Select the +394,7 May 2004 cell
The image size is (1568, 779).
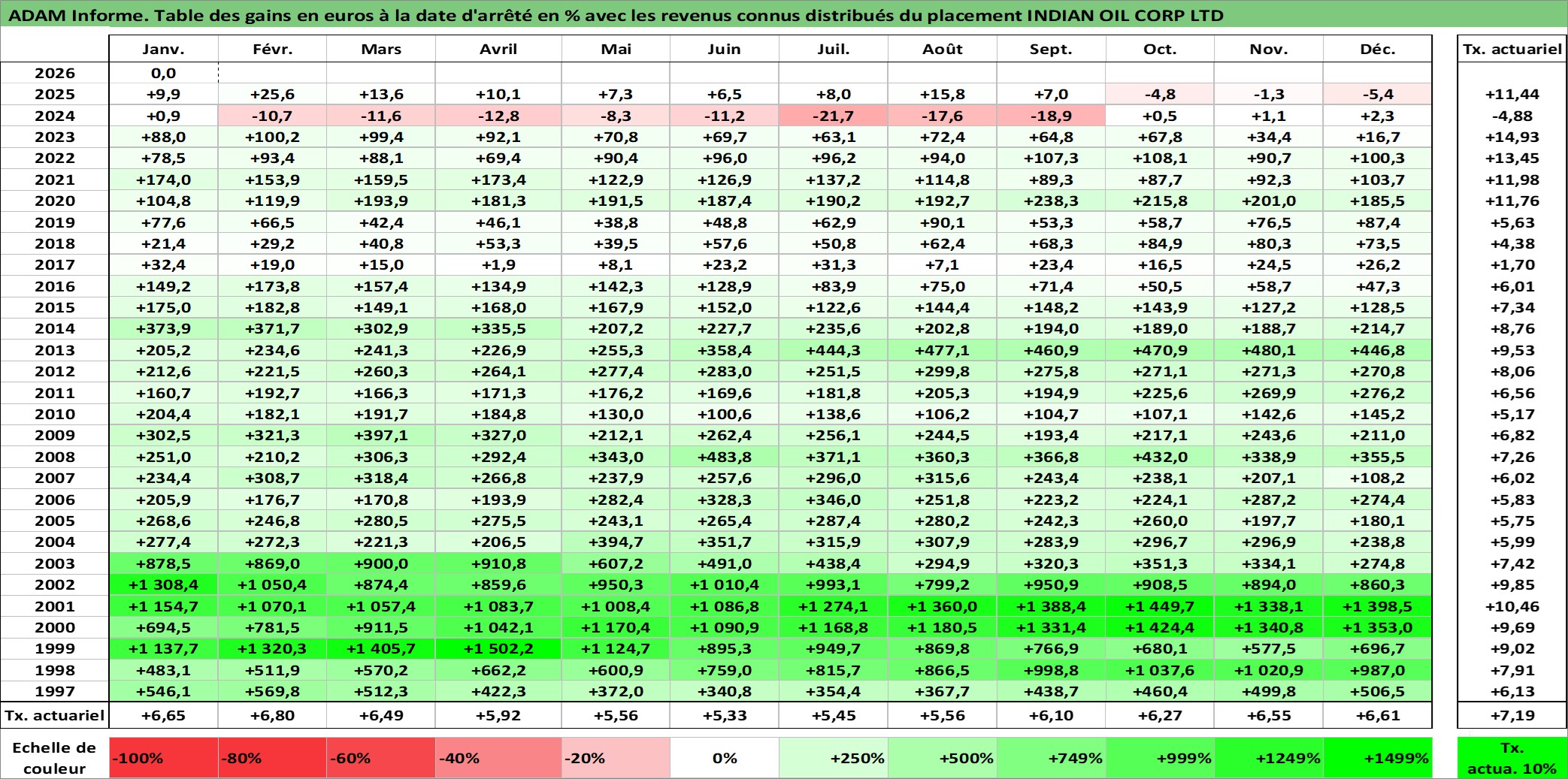click(x=616, y=542)
